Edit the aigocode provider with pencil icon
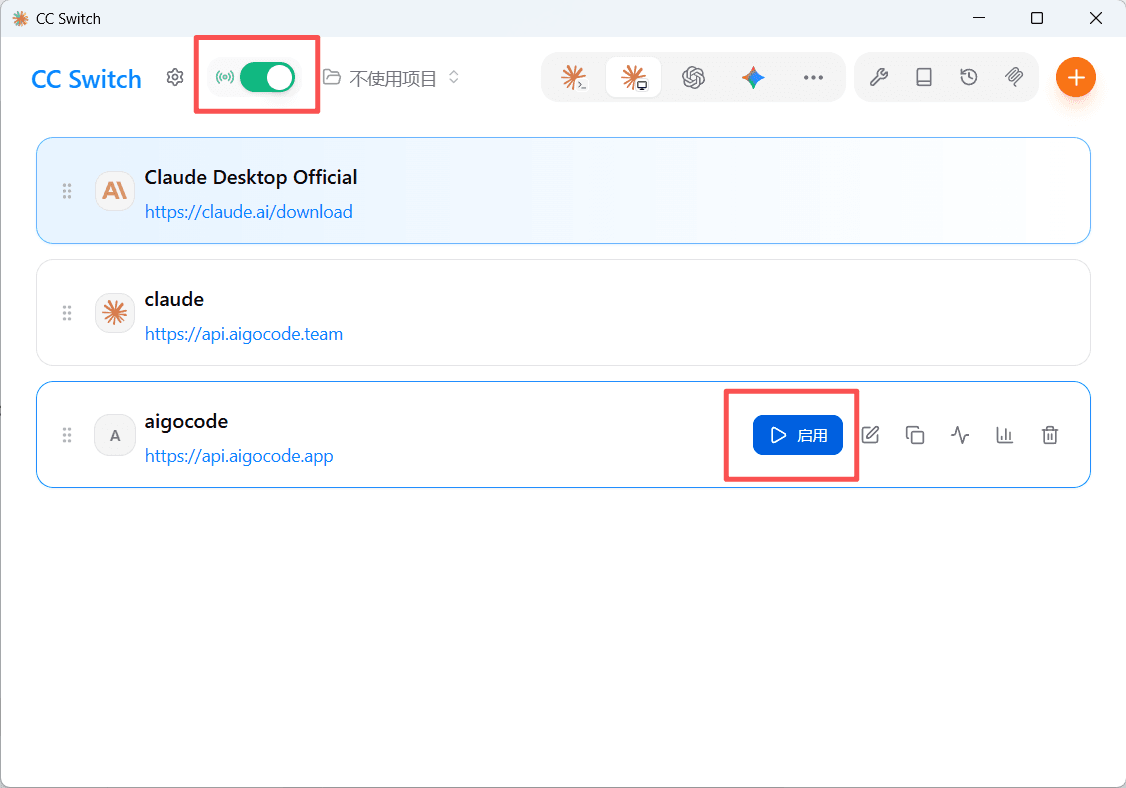 click(x=870, y=435)
